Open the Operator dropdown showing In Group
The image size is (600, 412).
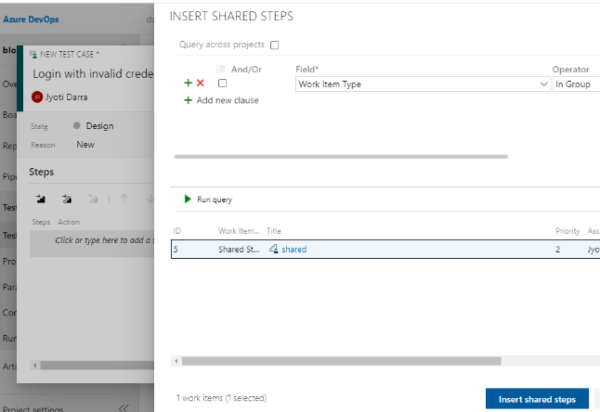[x=575, y=84]
